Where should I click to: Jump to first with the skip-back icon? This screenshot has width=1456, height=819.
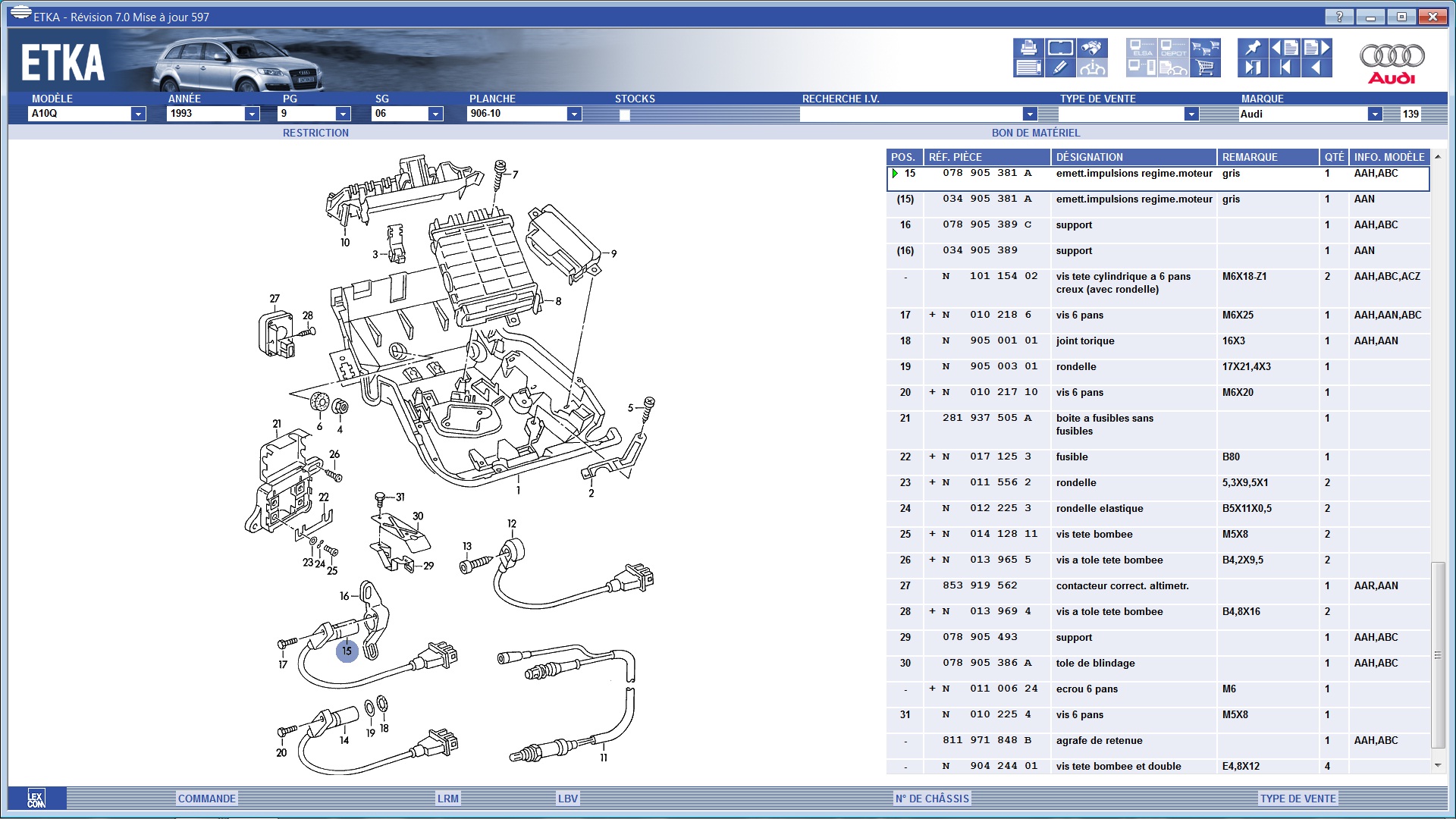[x=1285, y=67]
